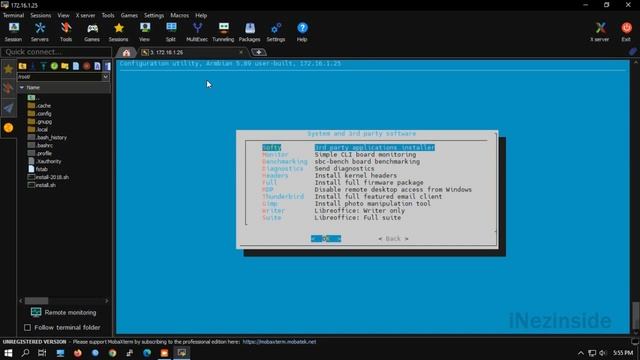Select the .bash_history file
Image resolution: width=640 pixels, height=360 pixels.
click(47, 138)
